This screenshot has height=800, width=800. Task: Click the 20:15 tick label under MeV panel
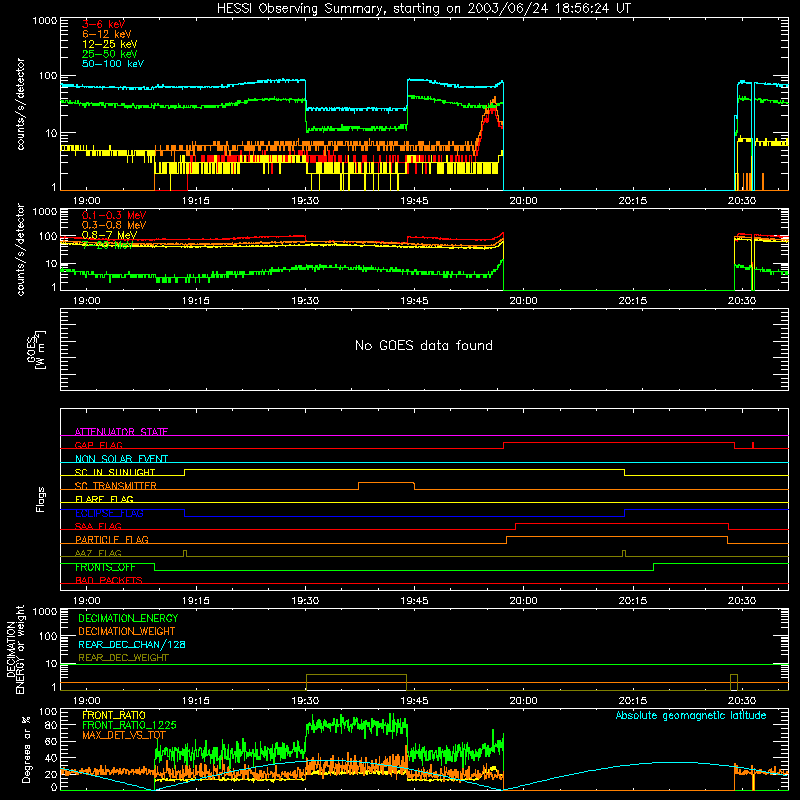(x=633, y=301)
